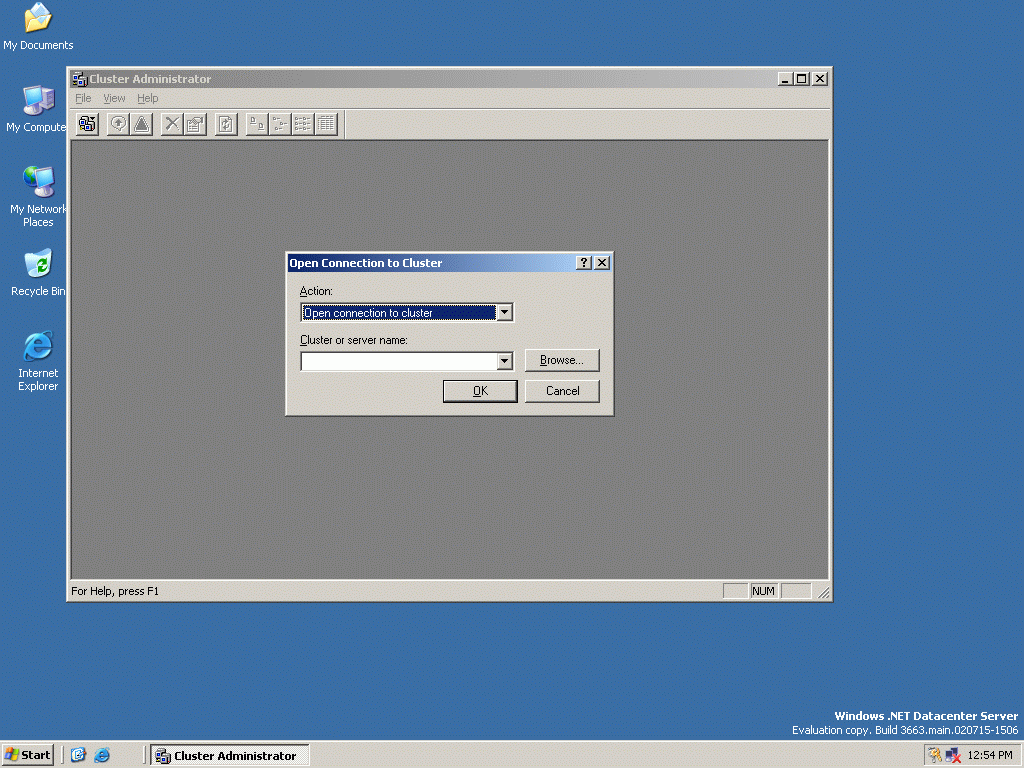Click the Take Offline triangle toolbar icon
Viewport: 1024px width, 768px height.
141,124
